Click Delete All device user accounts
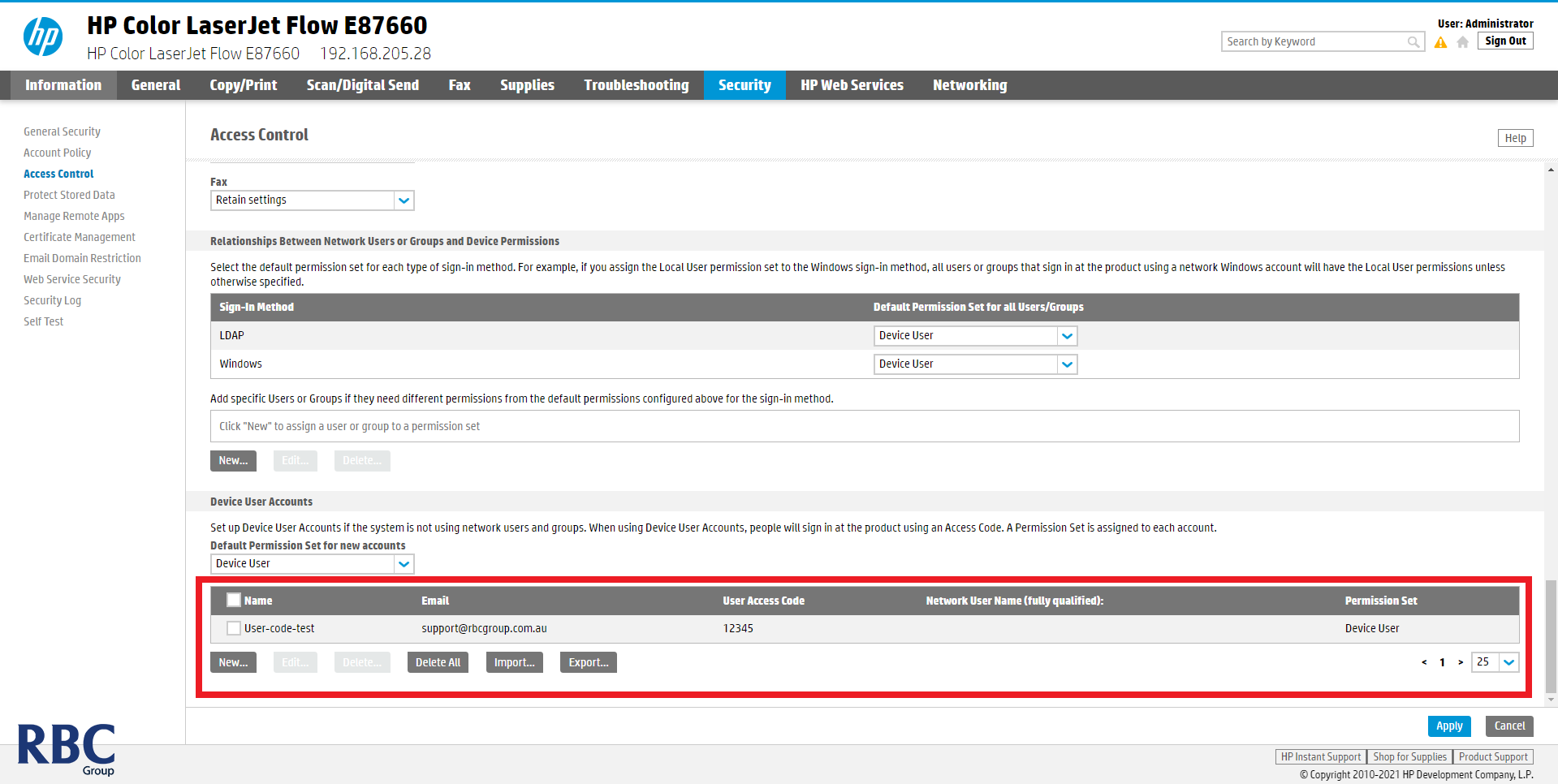 click(438, 662)
